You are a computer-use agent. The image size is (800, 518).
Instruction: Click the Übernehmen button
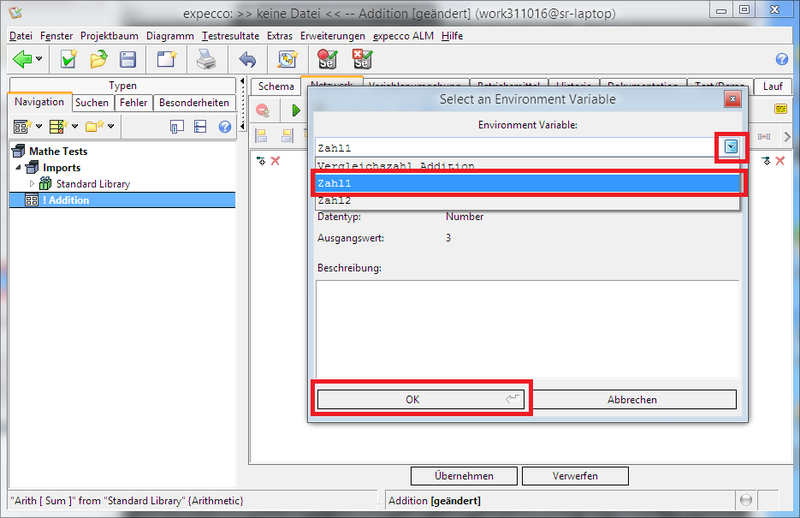(464, 476)
